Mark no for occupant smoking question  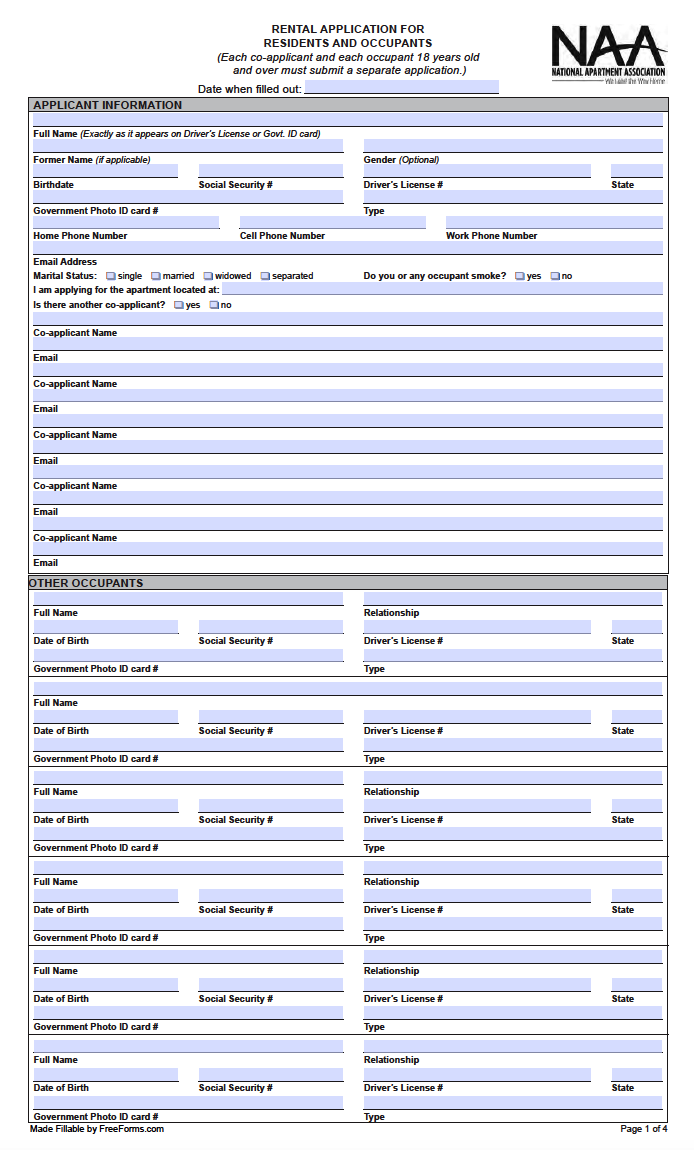555,276
